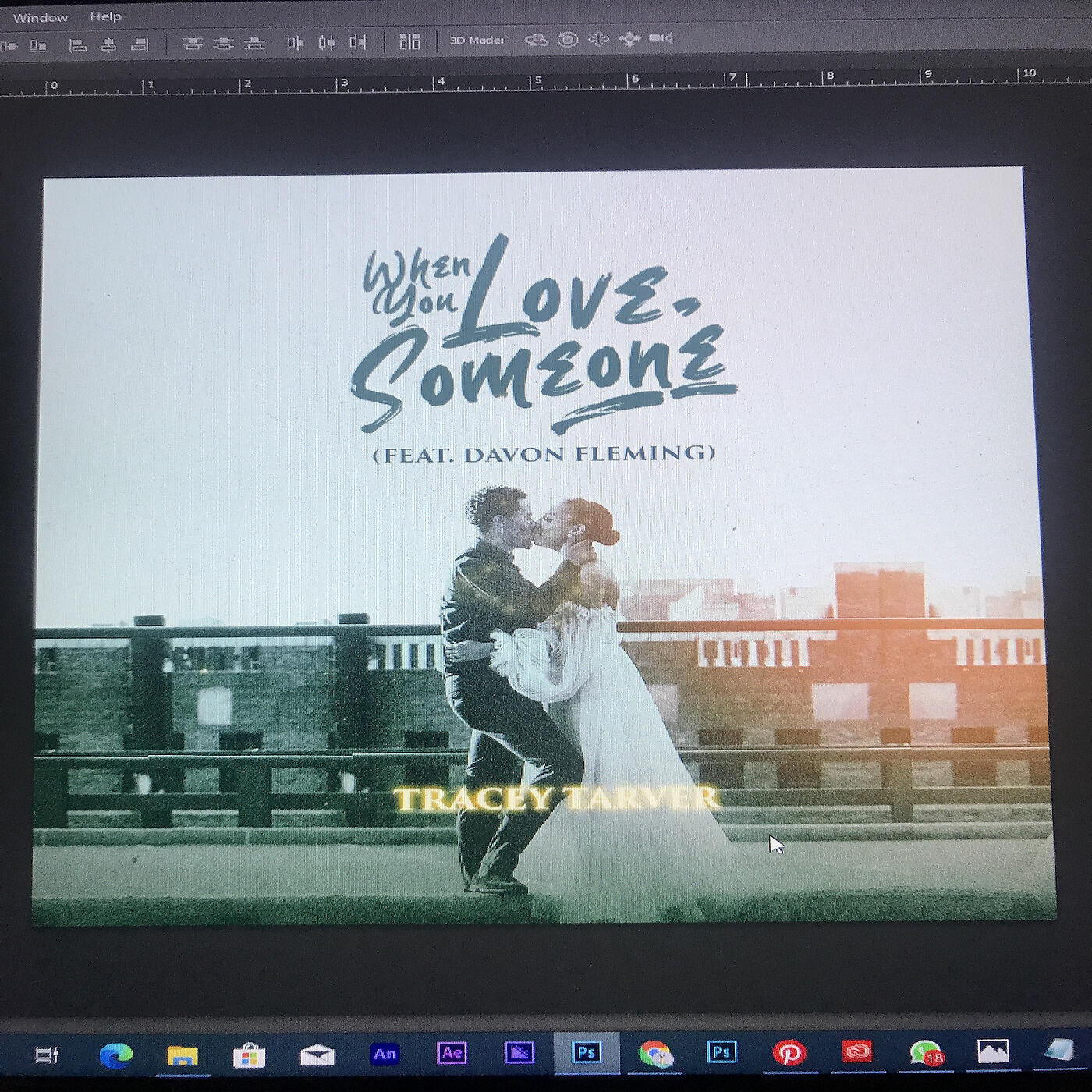Open the Help menu
Image resolution: width=1092 pixels, height=1092 pixels.
(105, 16)
